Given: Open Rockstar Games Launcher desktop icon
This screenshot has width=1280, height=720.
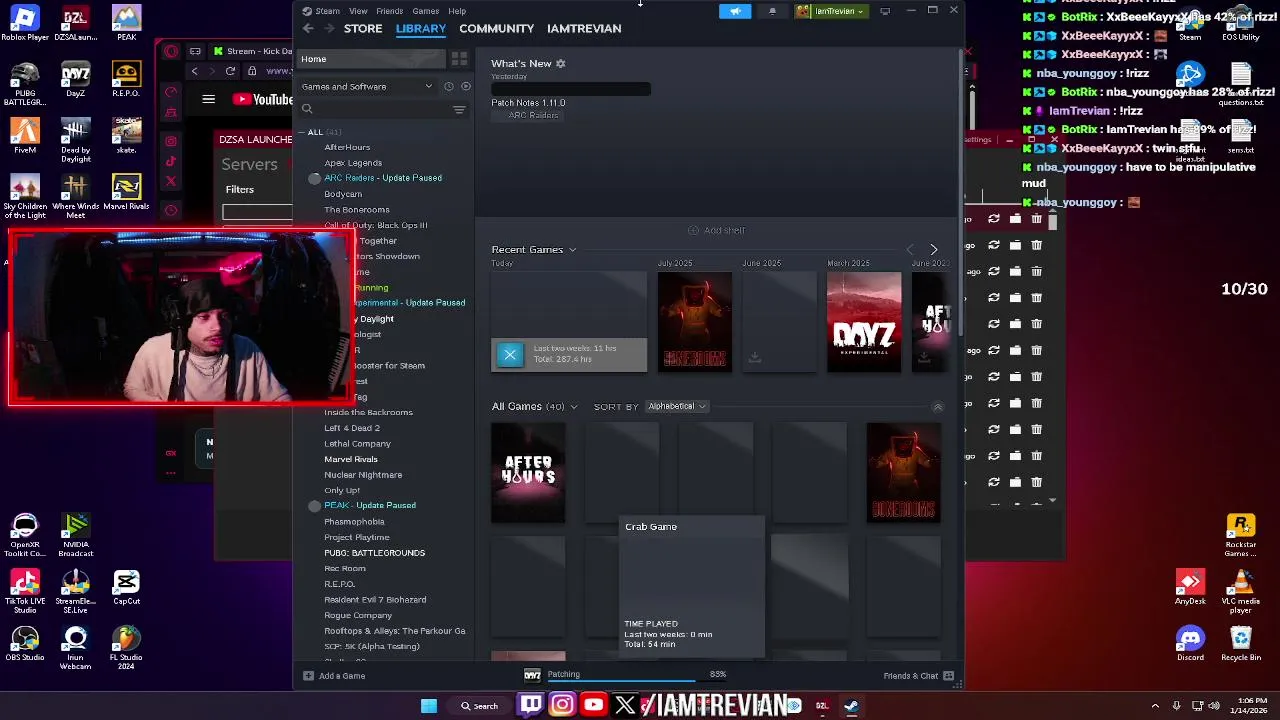Looking at the screenshot, I should [1240, 536].
